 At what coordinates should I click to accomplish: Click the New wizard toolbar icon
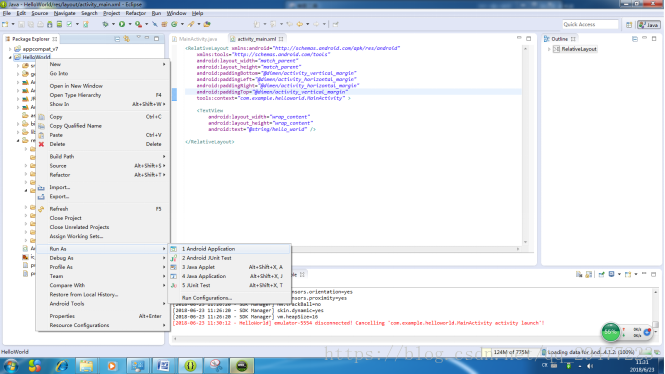(x=5, y=25)
